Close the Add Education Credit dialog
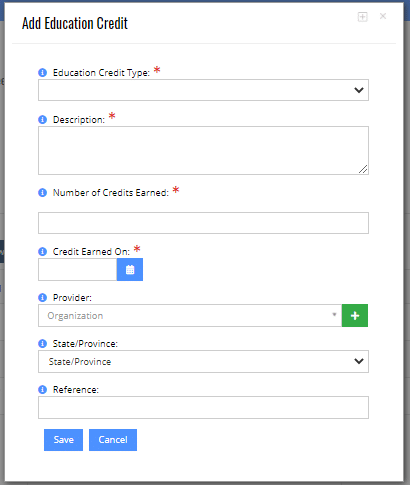The image size is (410, 485). tap(383, 16)
